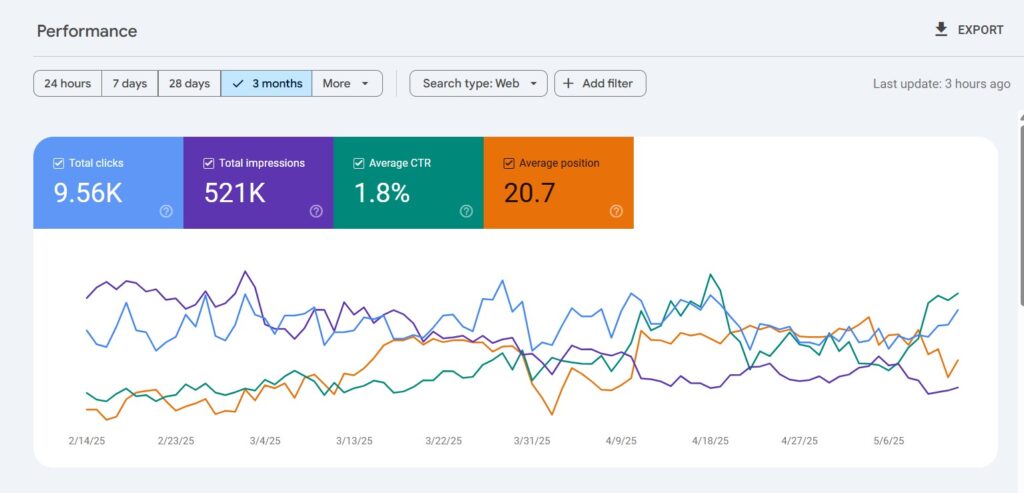Viewport: 1024px width, 493px height.
Task: Open help icon on Average position card
Action: click(x=616, y=211)
